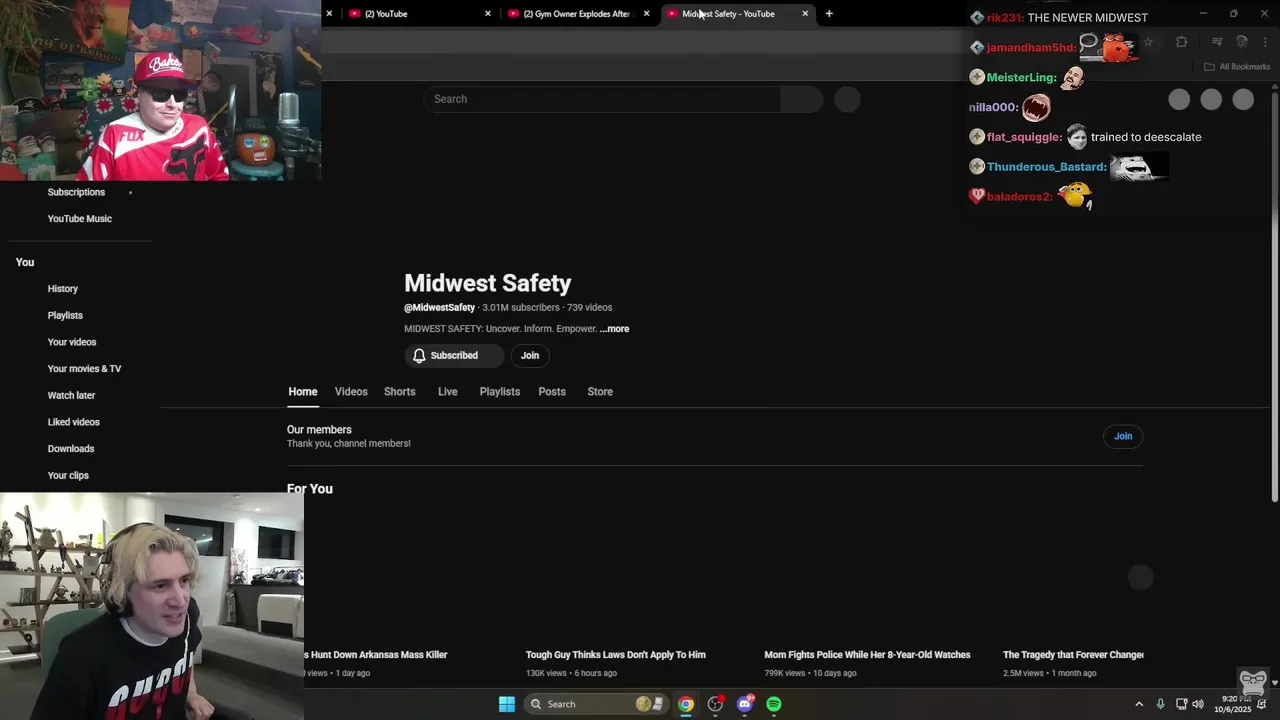Open the media controls icon in Chrome toolbar

[1217, 42]
